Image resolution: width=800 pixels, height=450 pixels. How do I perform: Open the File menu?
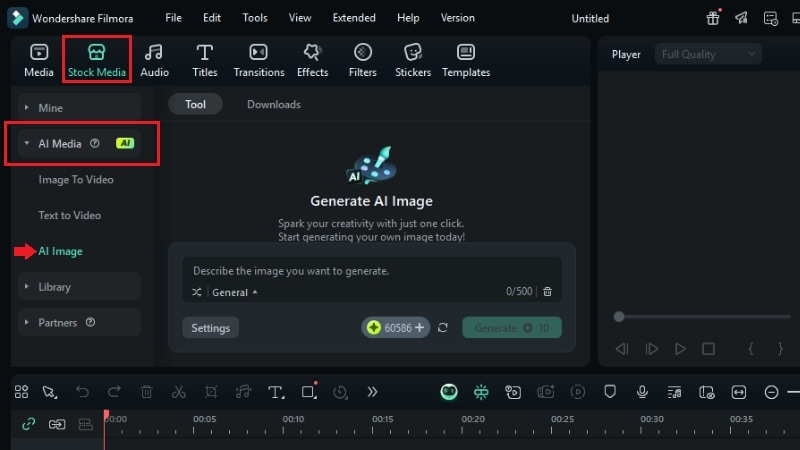[x=173, y=18]
